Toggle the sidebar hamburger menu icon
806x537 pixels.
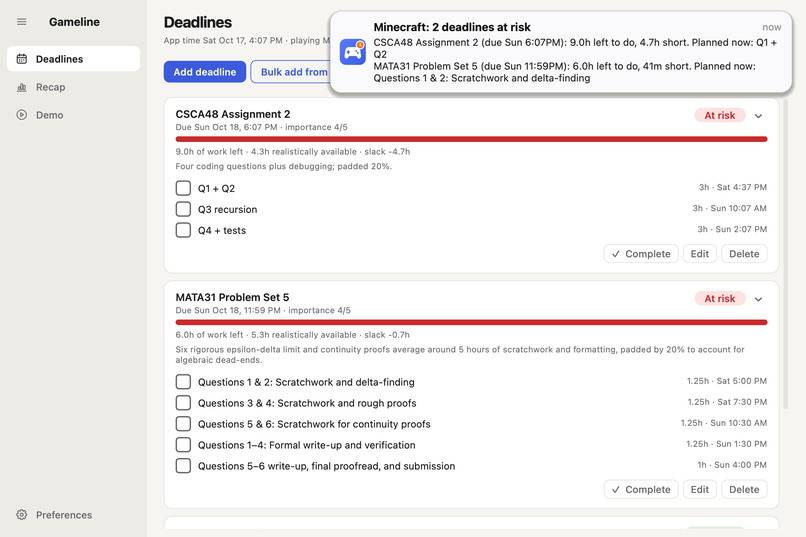point(22,22)
